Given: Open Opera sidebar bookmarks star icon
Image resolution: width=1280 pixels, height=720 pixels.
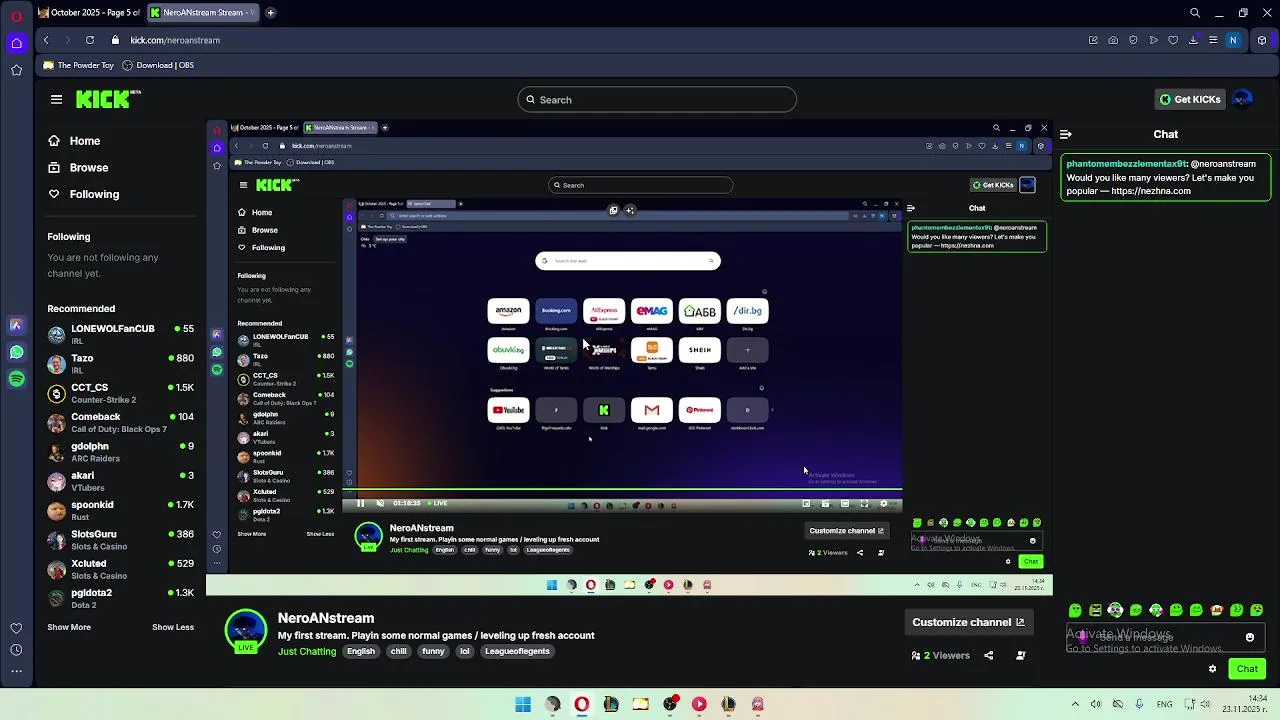Looking at the screenshot, I should coord(16,70).
